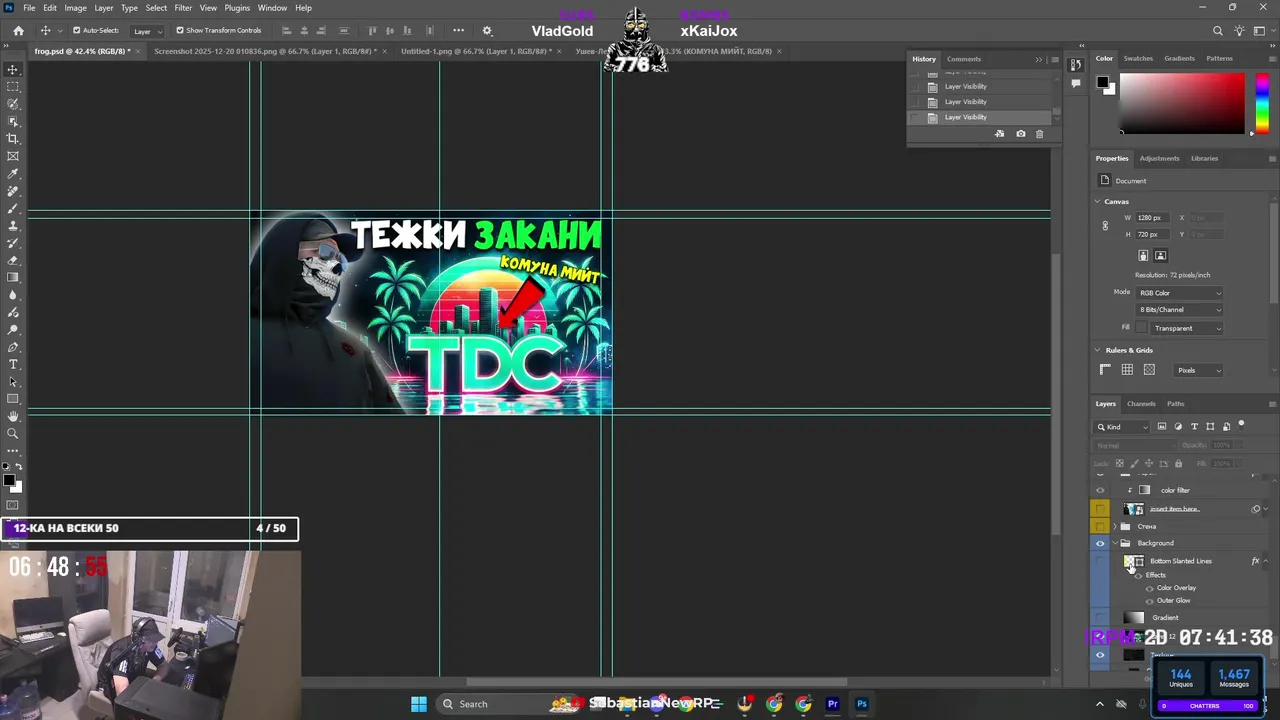Hide the color filter layer

tap(1100, 490)
